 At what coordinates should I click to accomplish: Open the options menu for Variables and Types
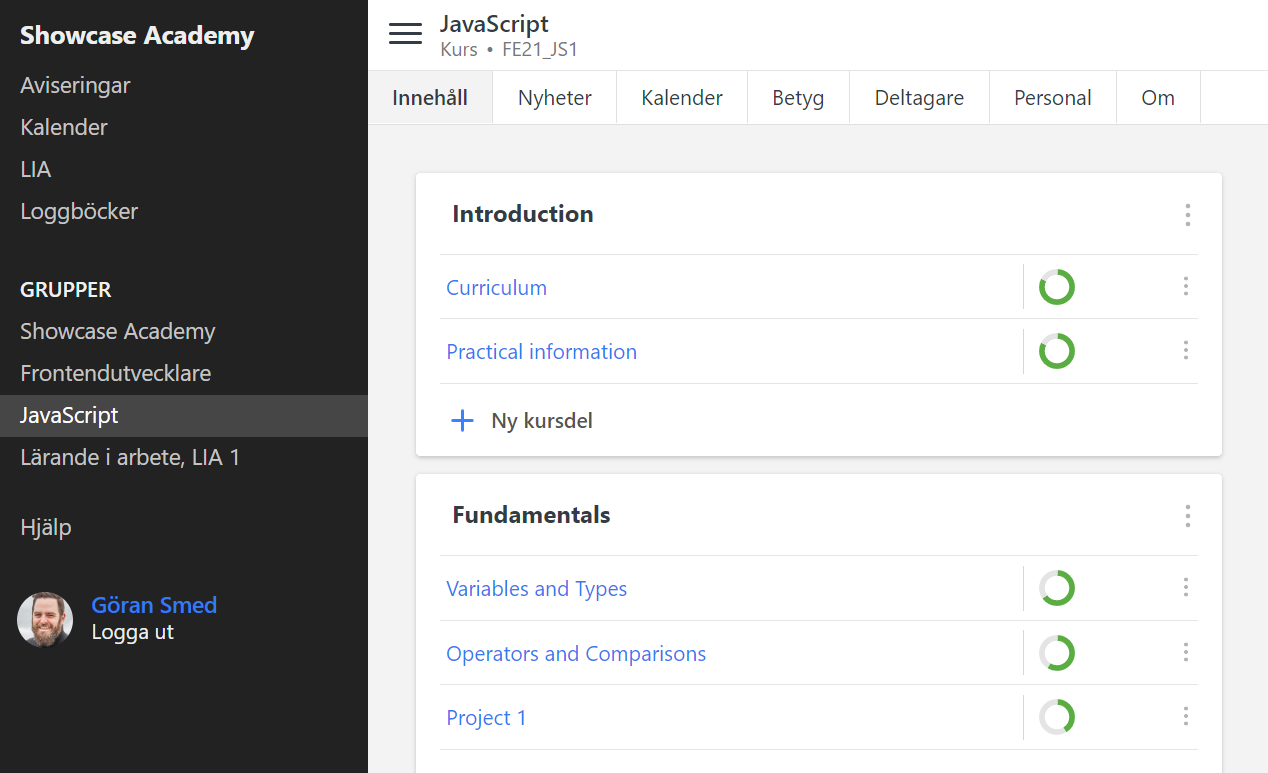tap(1185, 588)
